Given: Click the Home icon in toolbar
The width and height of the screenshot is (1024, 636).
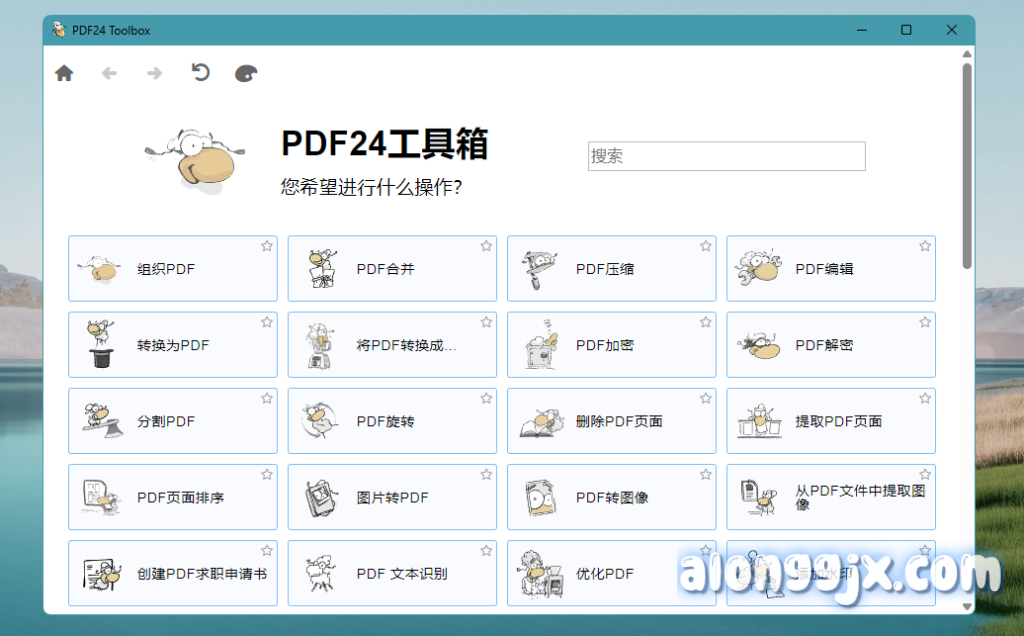Looking at the screenshot, I should coord(64,73).
